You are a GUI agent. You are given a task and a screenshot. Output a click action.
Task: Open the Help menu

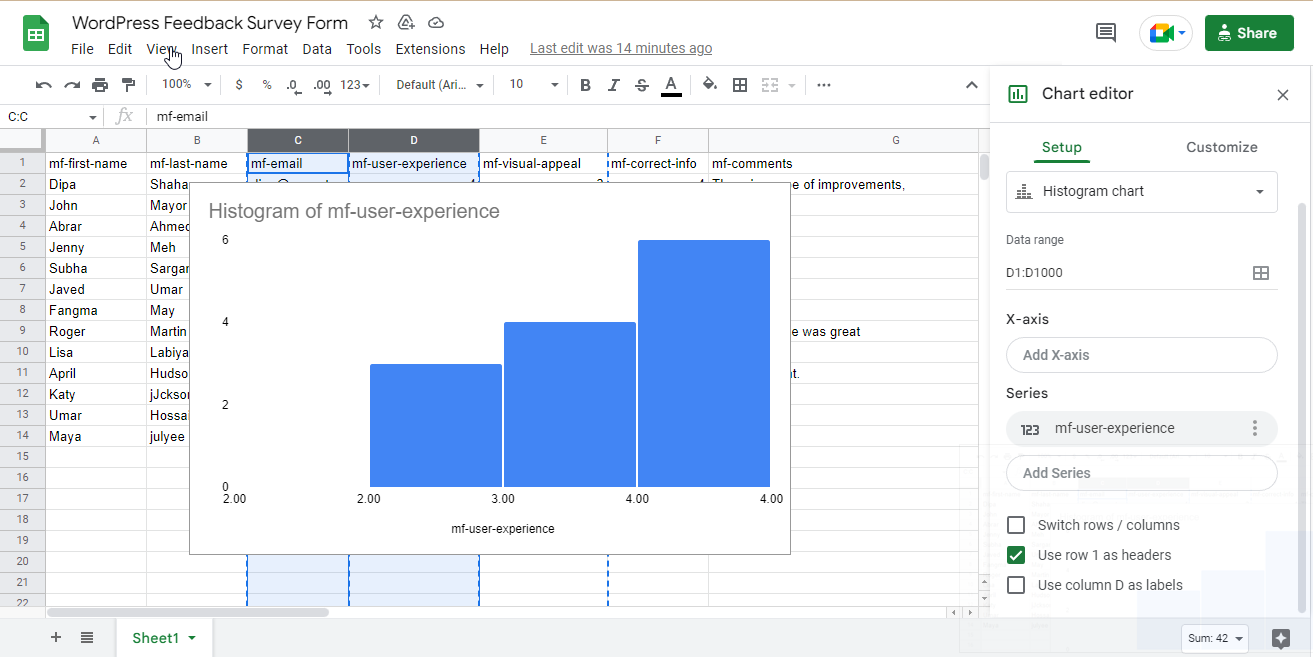[494, 49]
